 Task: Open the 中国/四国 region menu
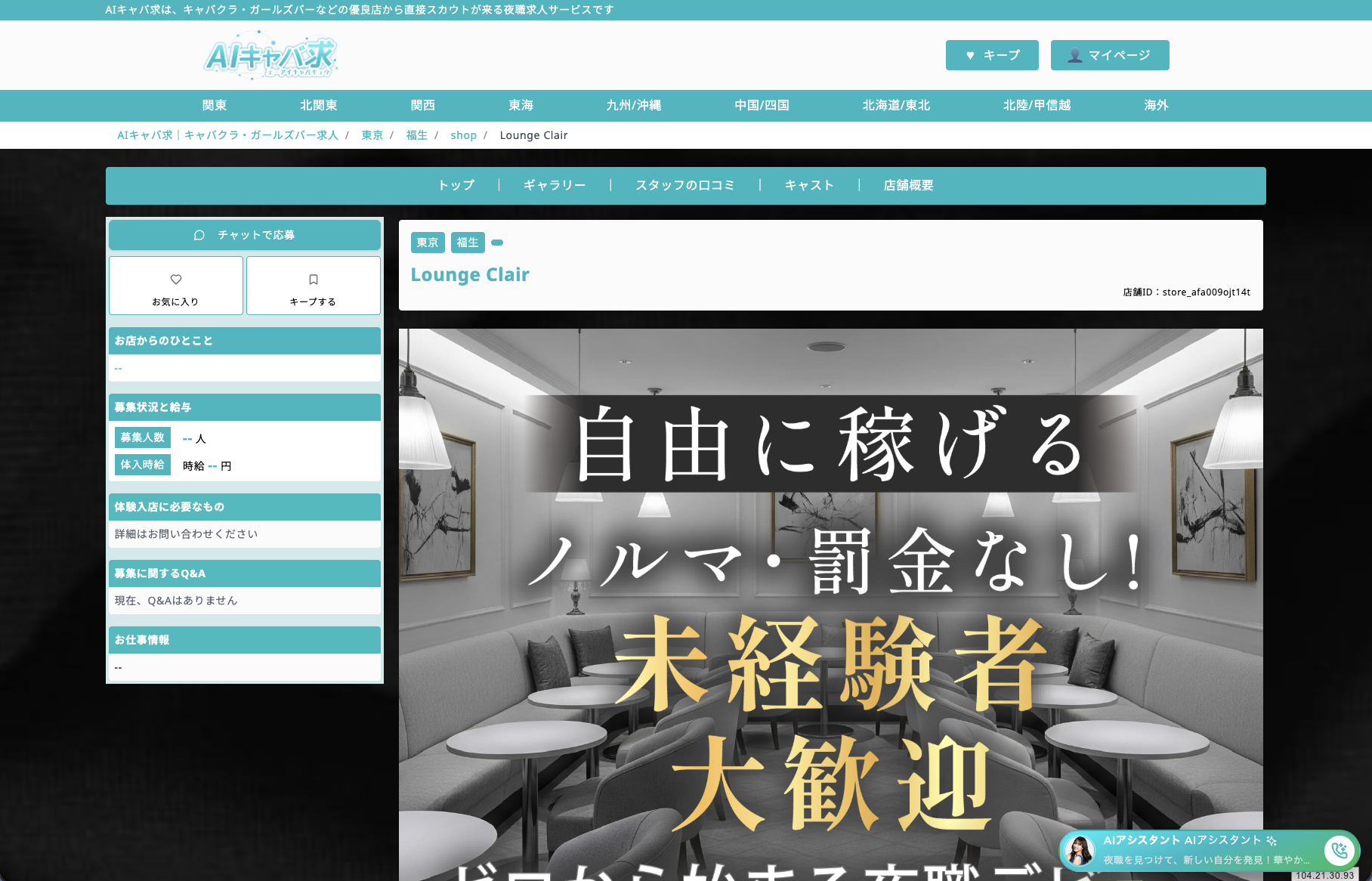[762, 106]
